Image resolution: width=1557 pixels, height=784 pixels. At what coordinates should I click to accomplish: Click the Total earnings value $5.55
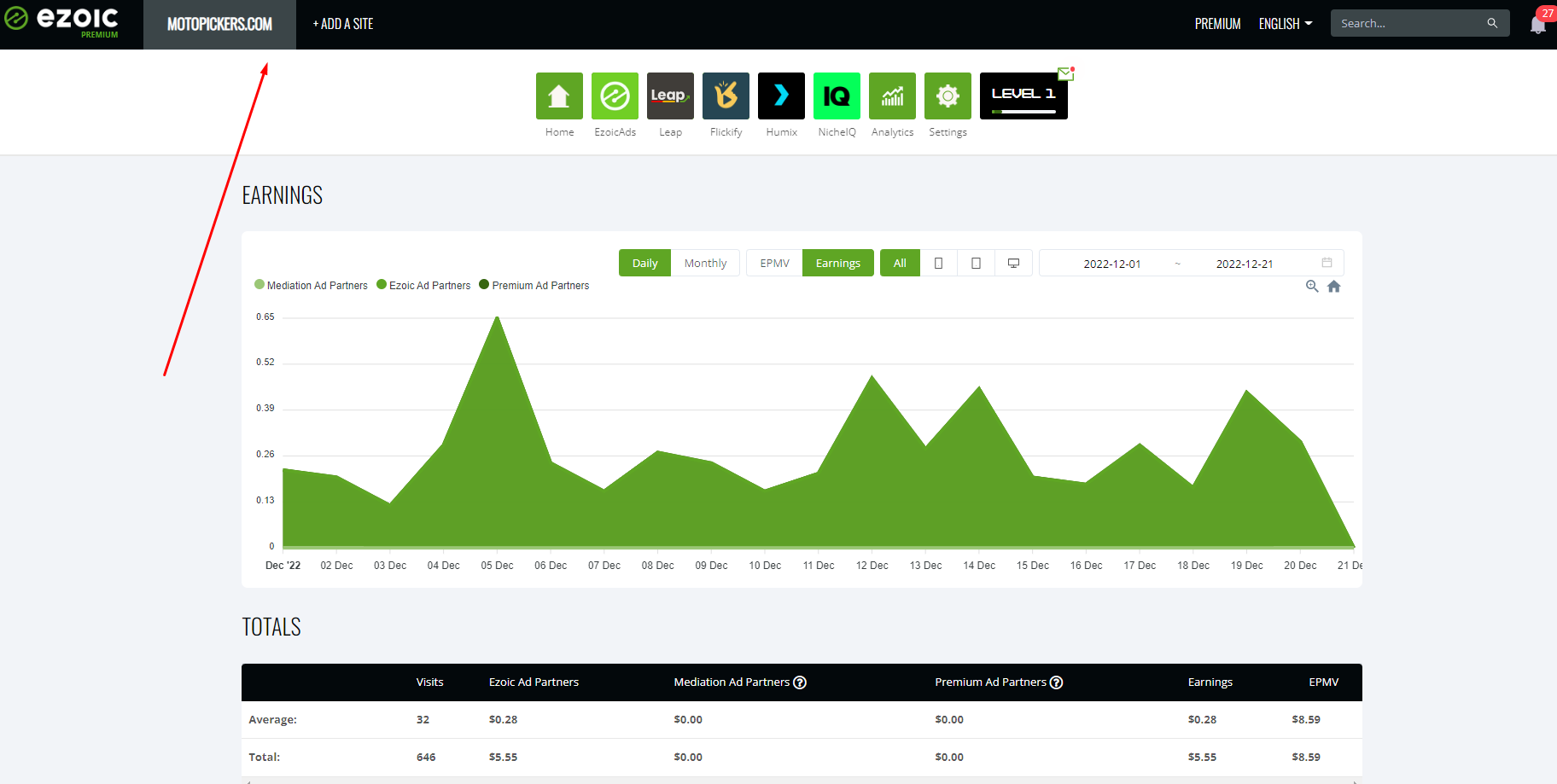pyautogui.click(x=1202, y=757)
